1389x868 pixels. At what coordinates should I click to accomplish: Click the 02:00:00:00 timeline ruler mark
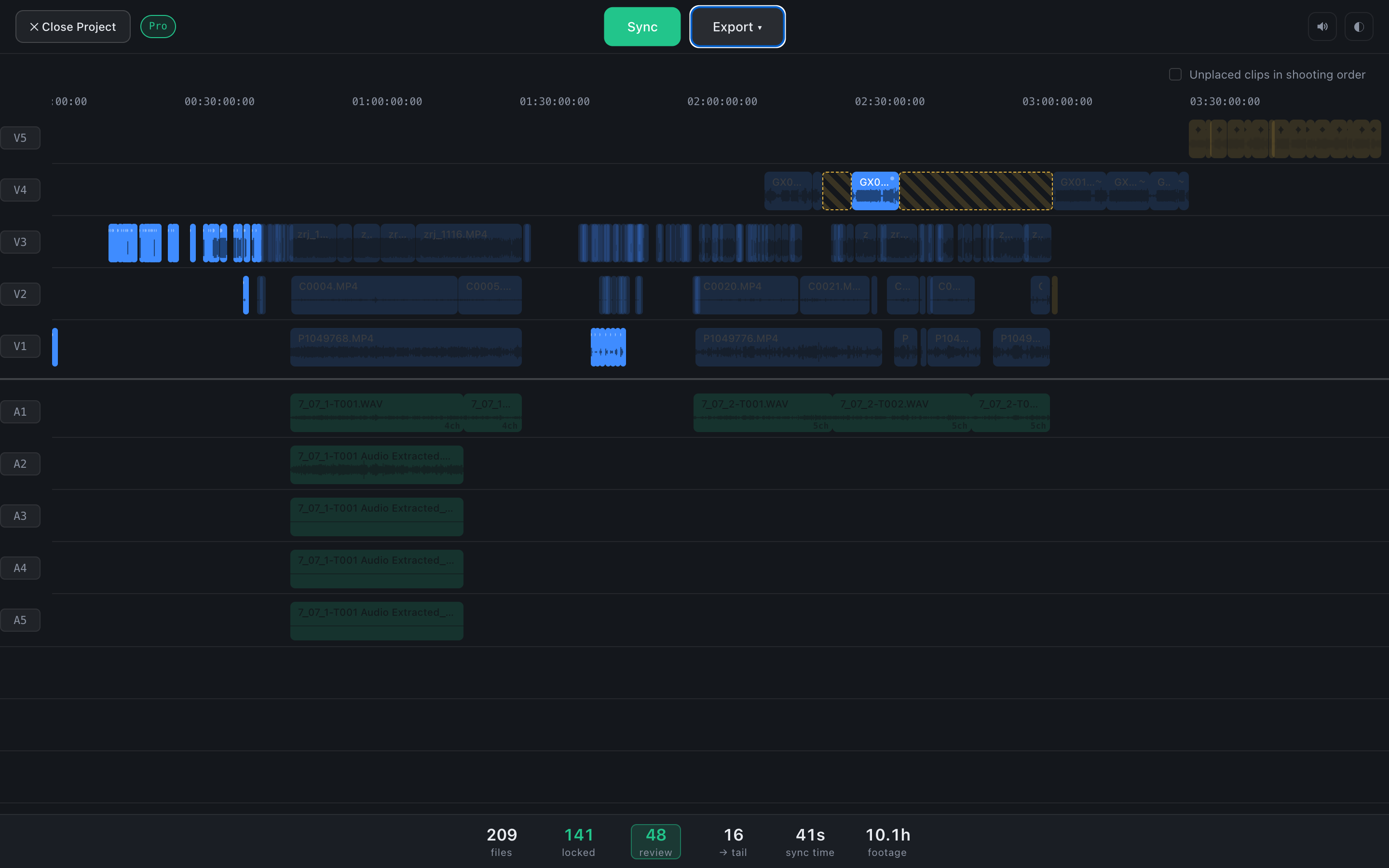(722, 102)
